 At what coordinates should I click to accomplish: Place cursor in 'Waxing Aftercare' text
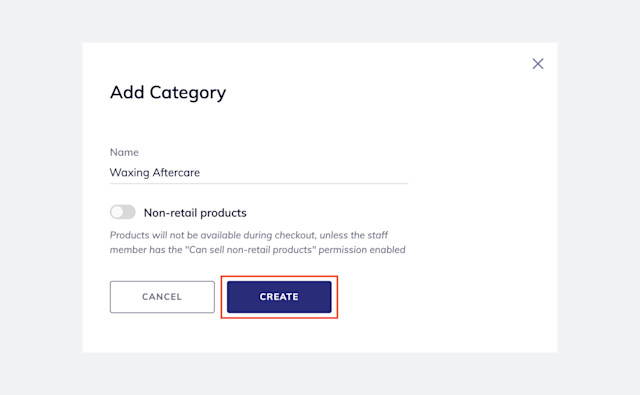coord(155,173)
